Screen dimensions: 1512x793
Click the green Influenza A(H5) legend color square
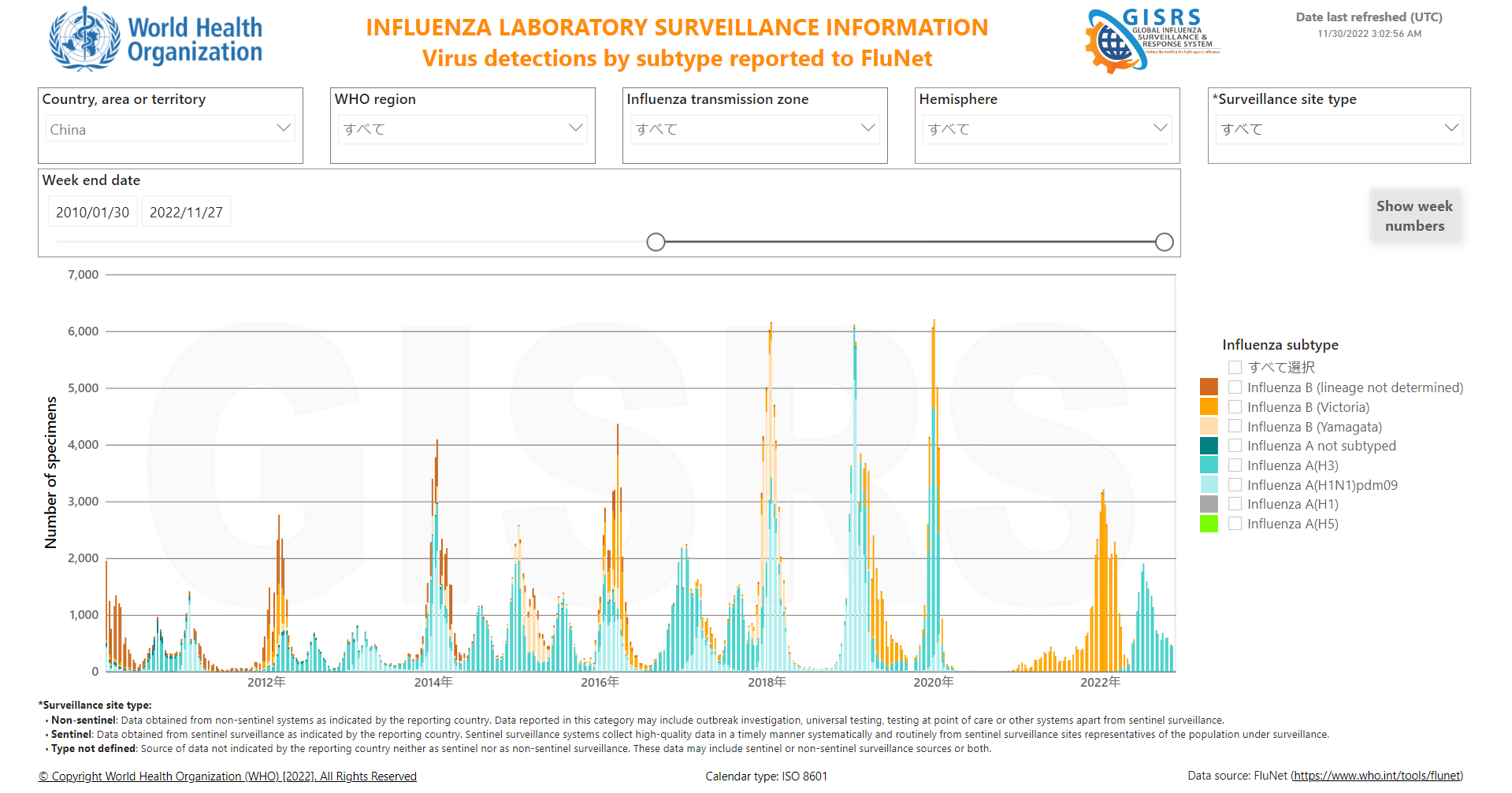pos(1209,524)
